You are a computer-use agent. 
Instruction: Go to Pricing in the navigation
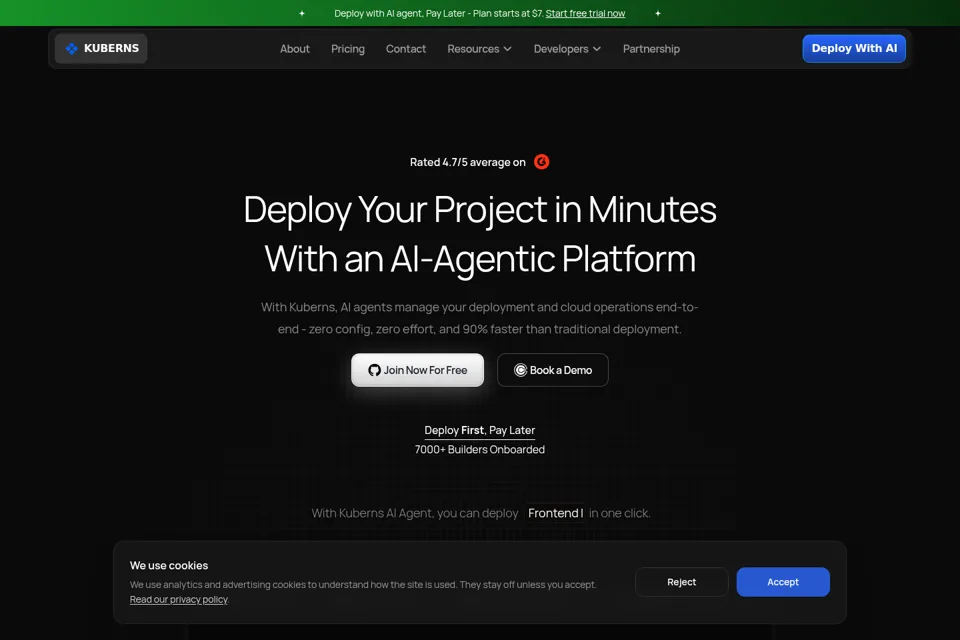click(x=348, y=49)
